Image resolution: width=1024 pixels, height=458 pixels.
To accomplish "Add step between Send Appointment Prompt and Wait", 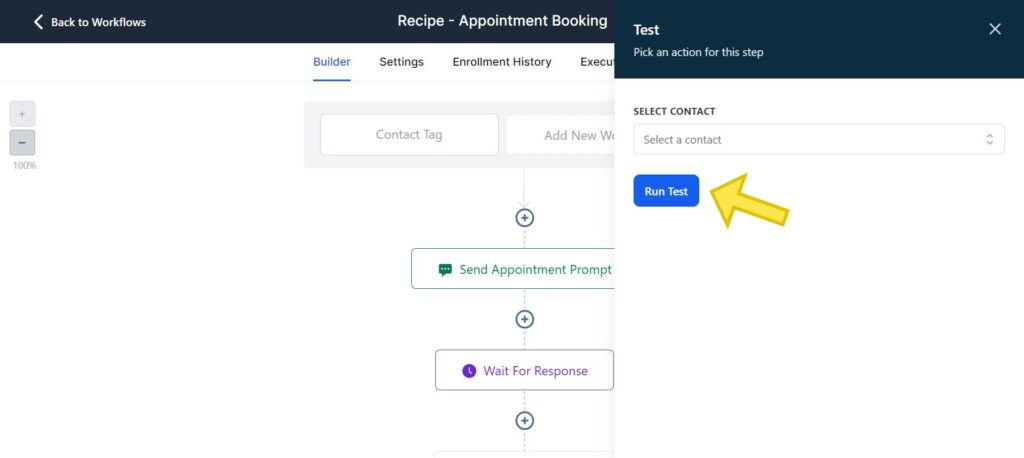I will point(524,319).
